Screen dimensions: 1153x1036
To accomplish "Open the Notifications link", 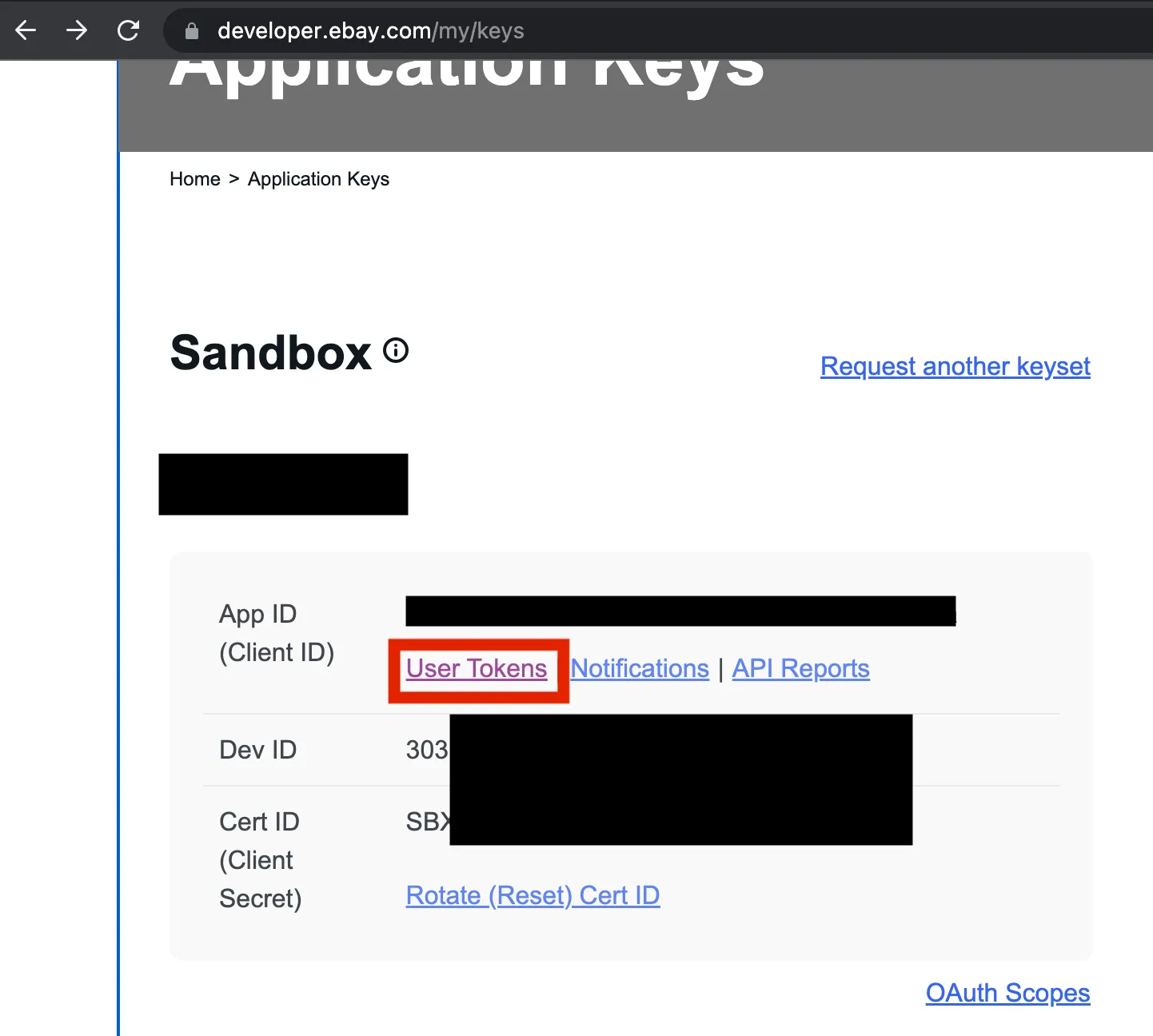I will coord(640,668).
